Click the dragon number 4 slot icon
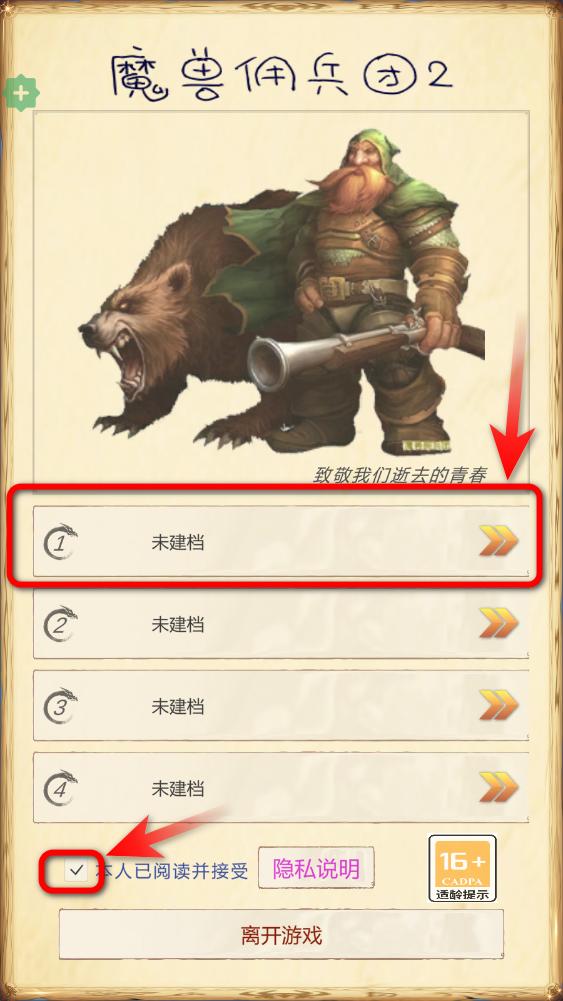 click(x=61, y=788)
